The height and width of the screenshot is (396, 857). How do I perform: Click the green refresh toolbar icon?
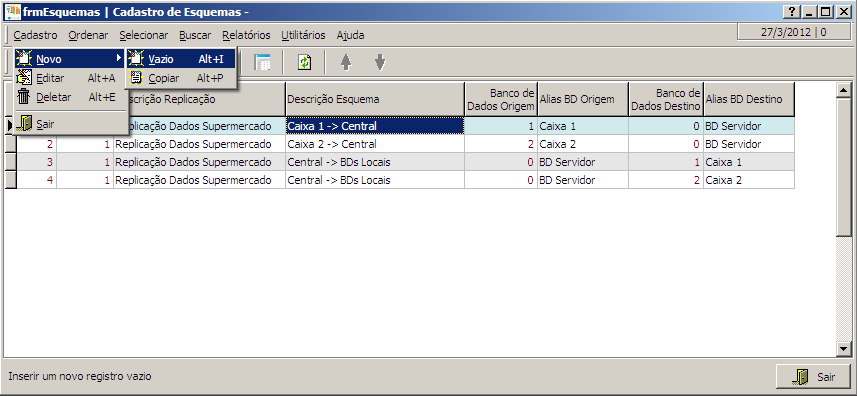(x=304, y=62)
